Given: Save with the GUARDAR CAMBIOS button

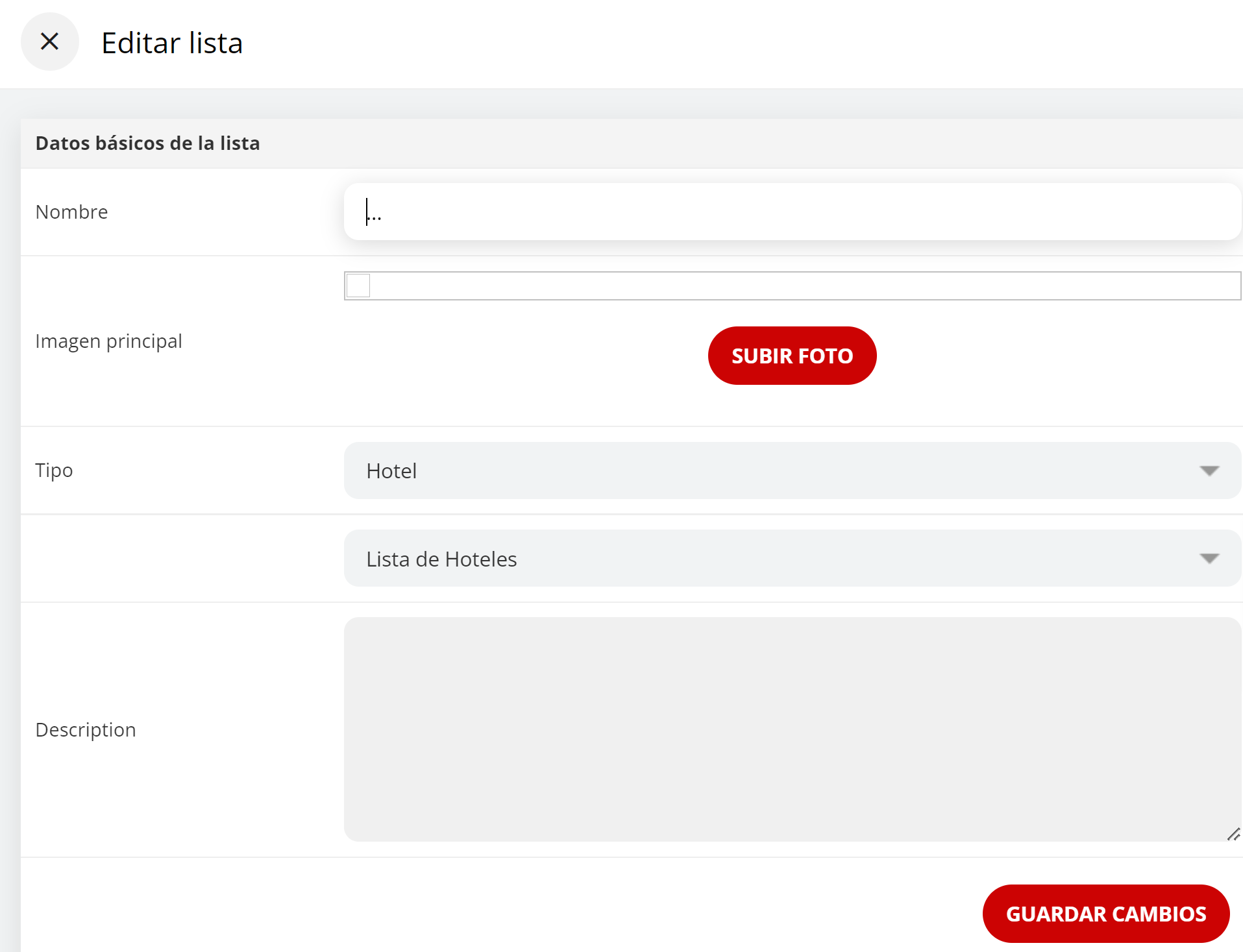Looking at the screenshot, I should click(x=1105, y=913).
